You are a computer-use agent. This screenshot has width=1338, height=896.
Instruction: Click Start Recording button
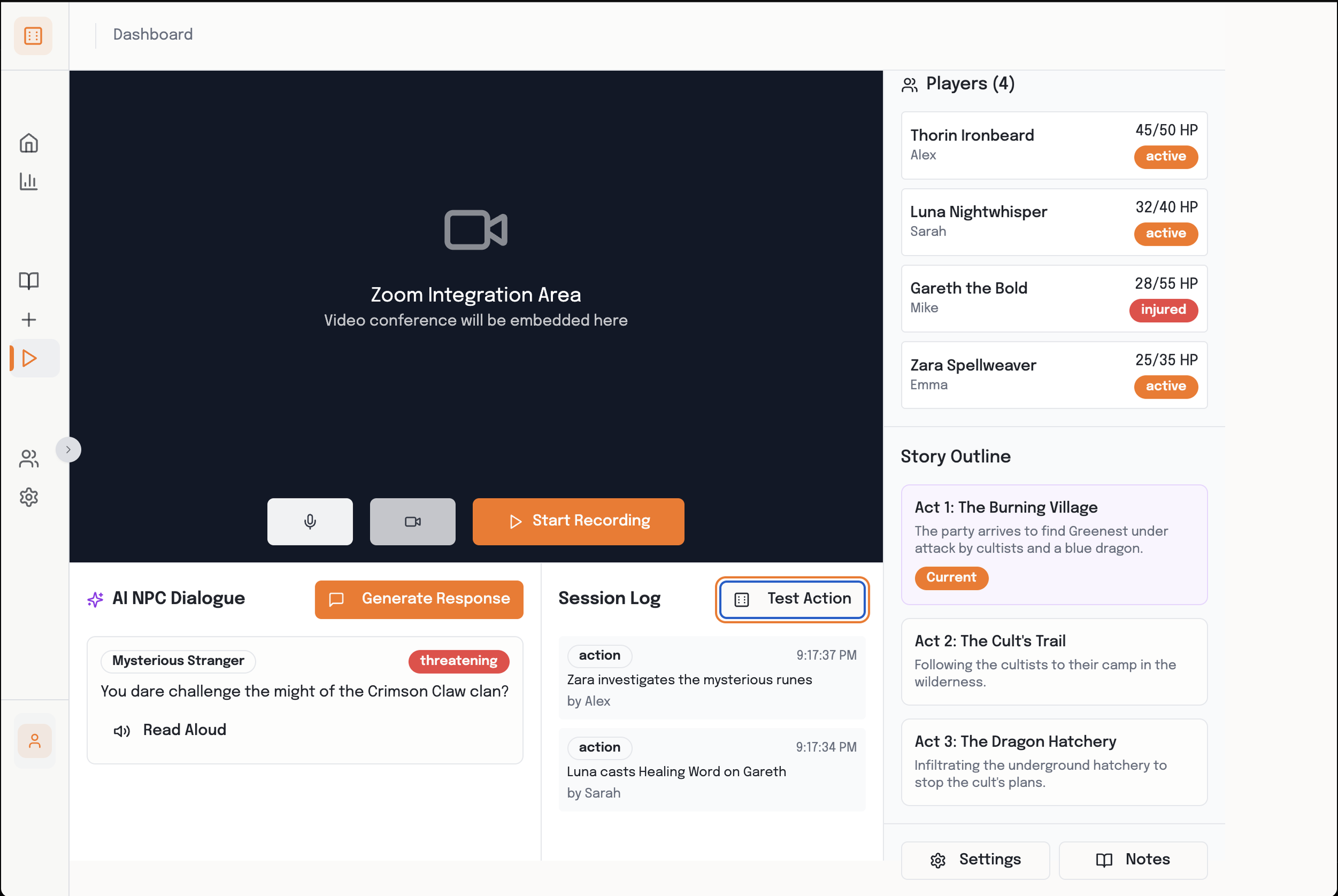pos(578,521)
